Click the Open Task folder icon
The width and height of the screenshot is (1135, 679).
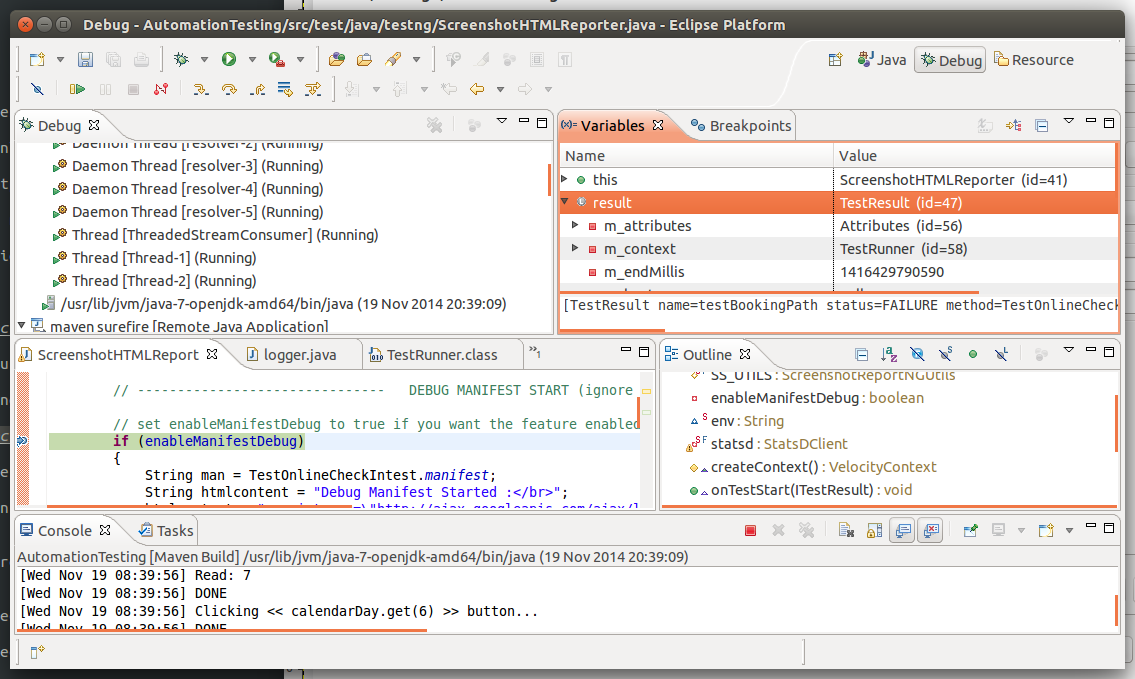tap(364, 59)
